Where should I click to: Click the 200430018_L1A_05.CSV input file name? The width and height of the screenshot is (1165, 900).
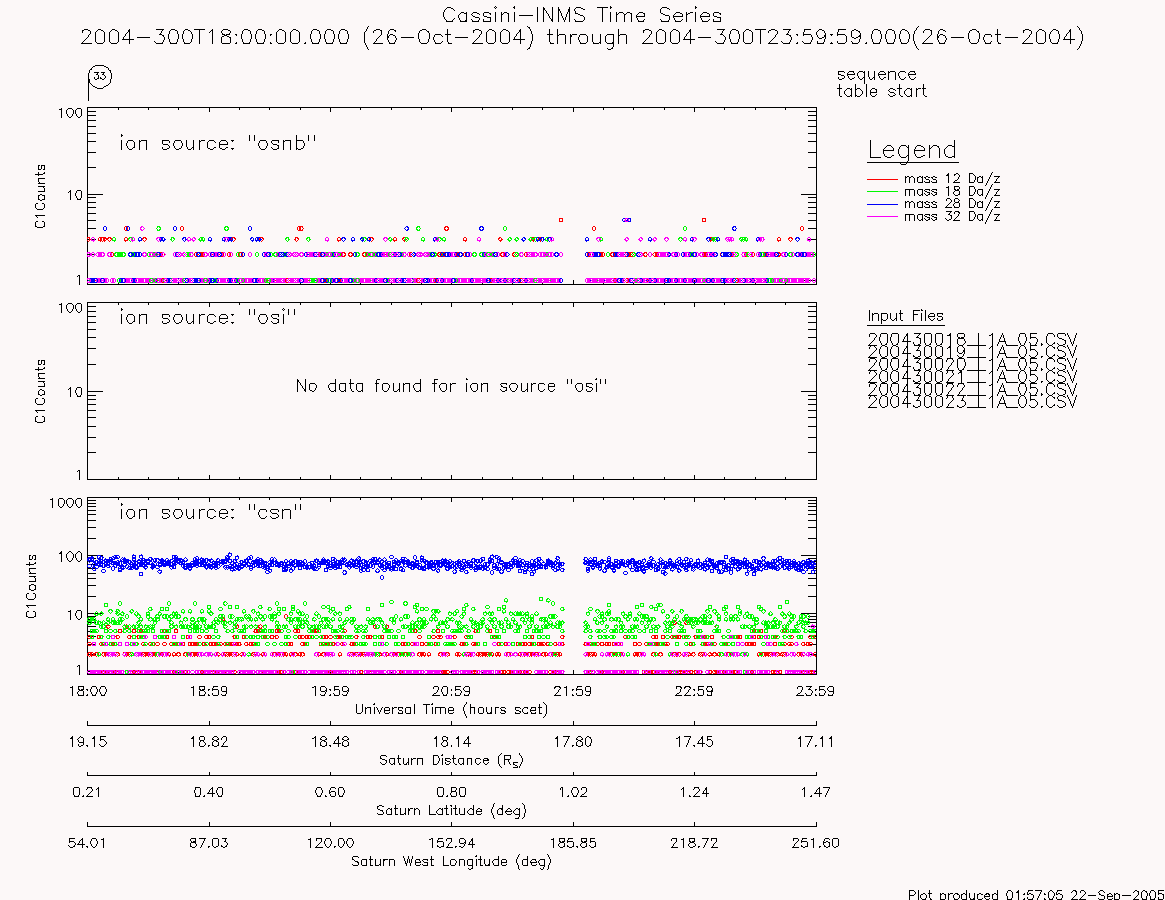pyautogui.click(x=972, y=340)
